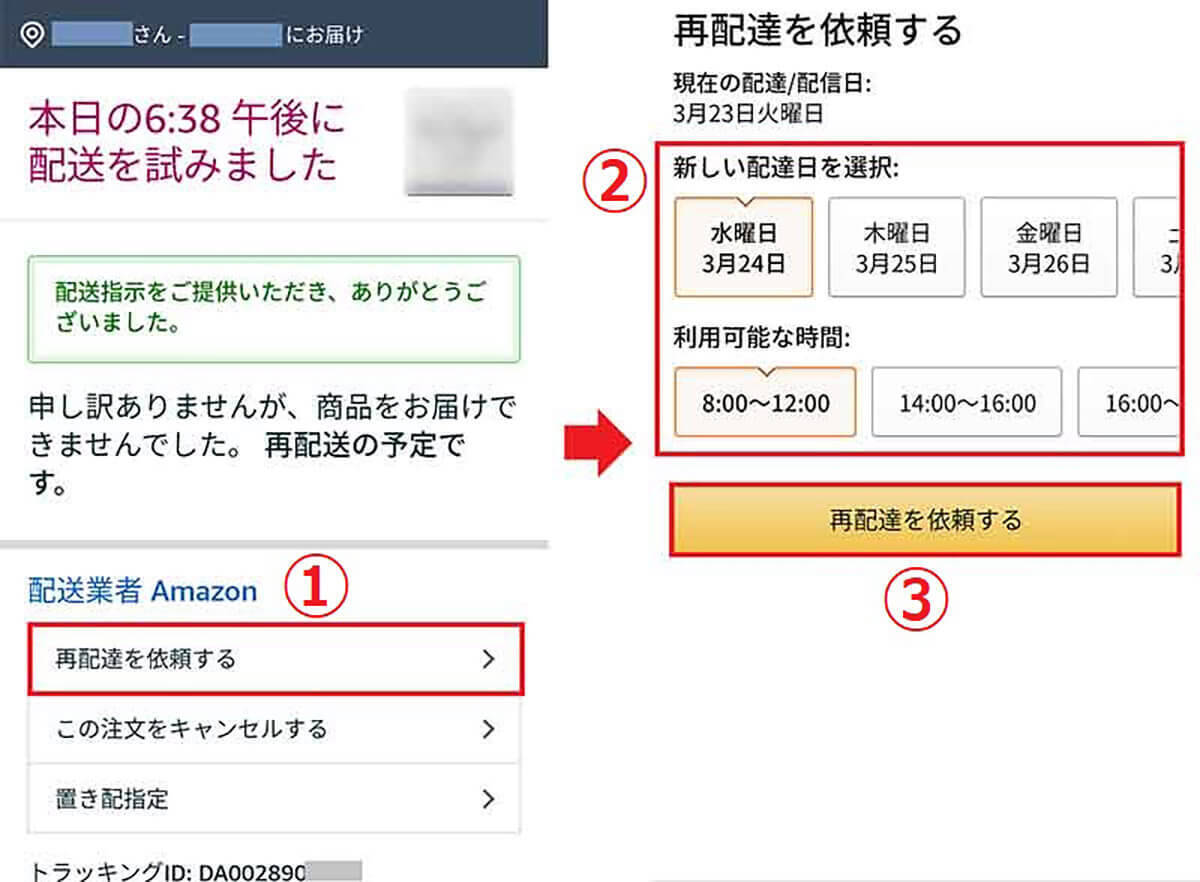The image size is (1200, 882).
Task: Click chevron arrow next to 置き配指定
Action: [x=488, y=799]
